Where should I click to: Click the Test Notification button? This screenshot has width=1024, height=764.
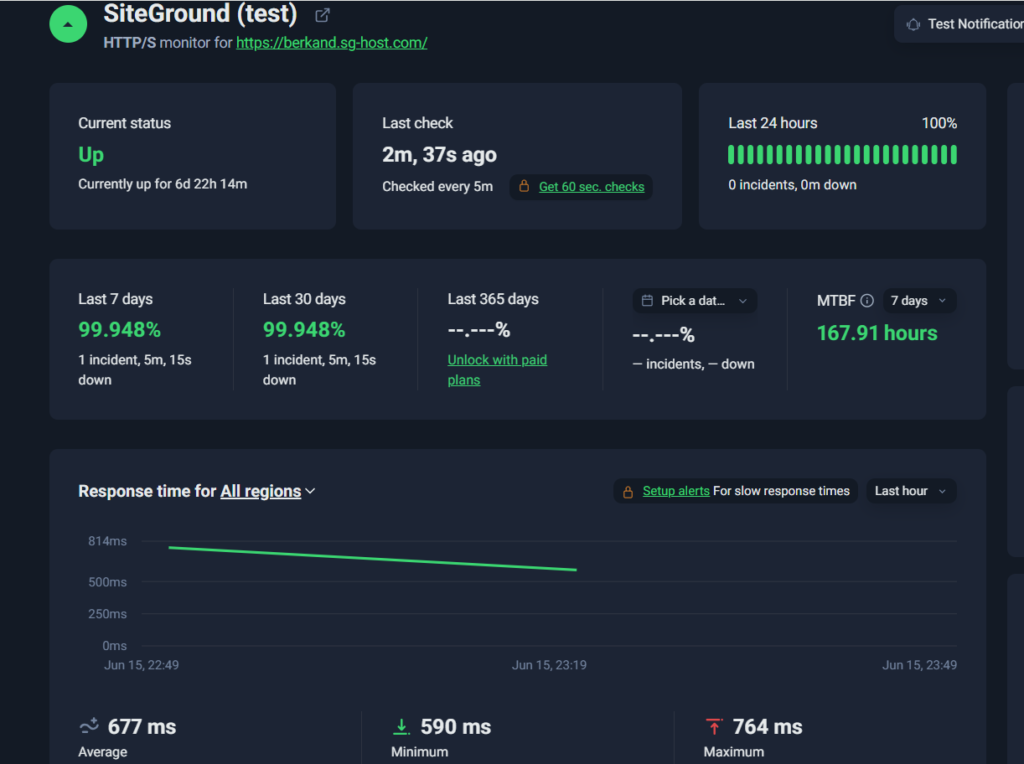click(x=960, y=24)
